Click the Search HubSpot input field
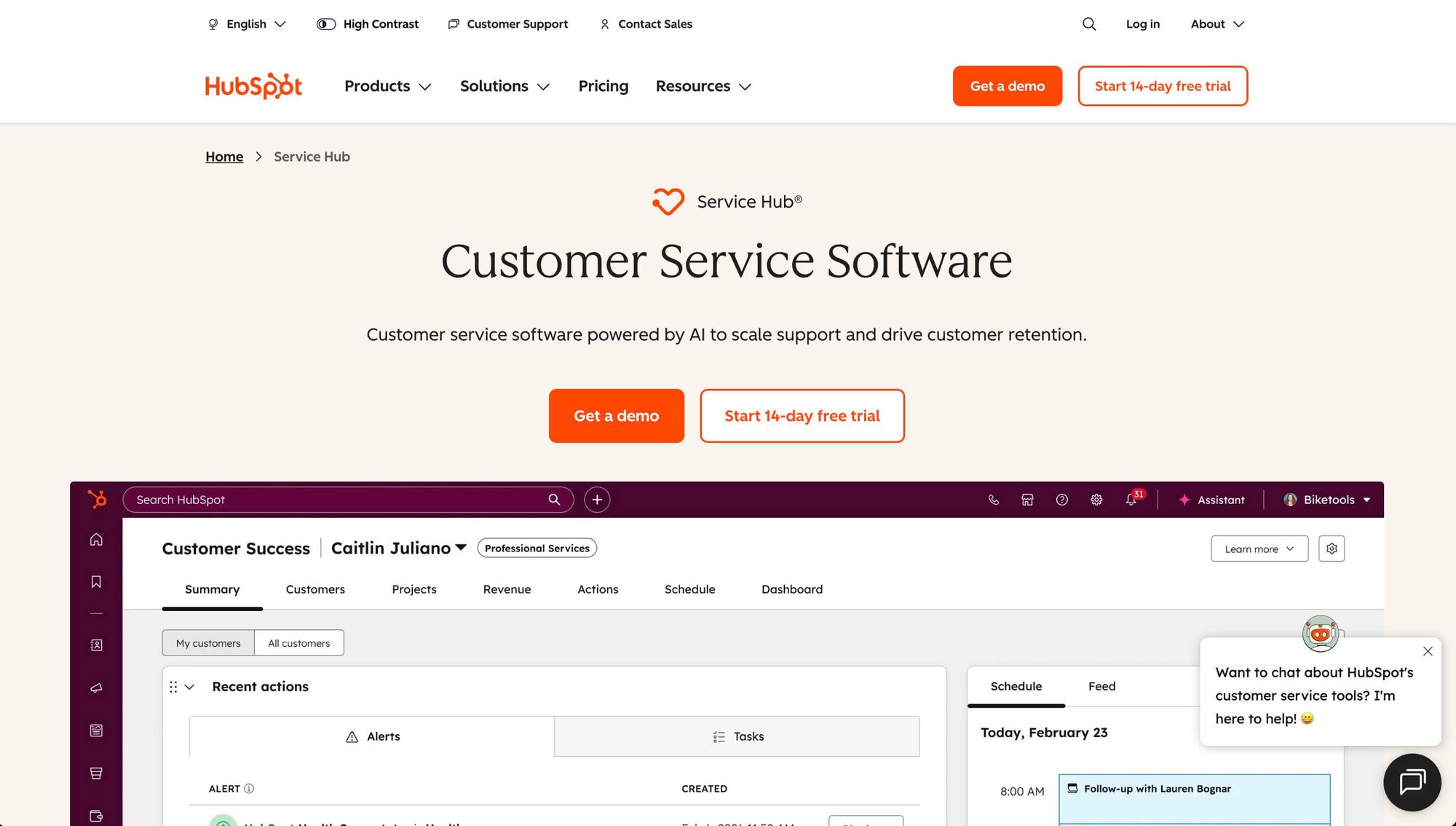The height and width of the screenshot is (826, 1456). pyautogui.click(x=348, y=500)
